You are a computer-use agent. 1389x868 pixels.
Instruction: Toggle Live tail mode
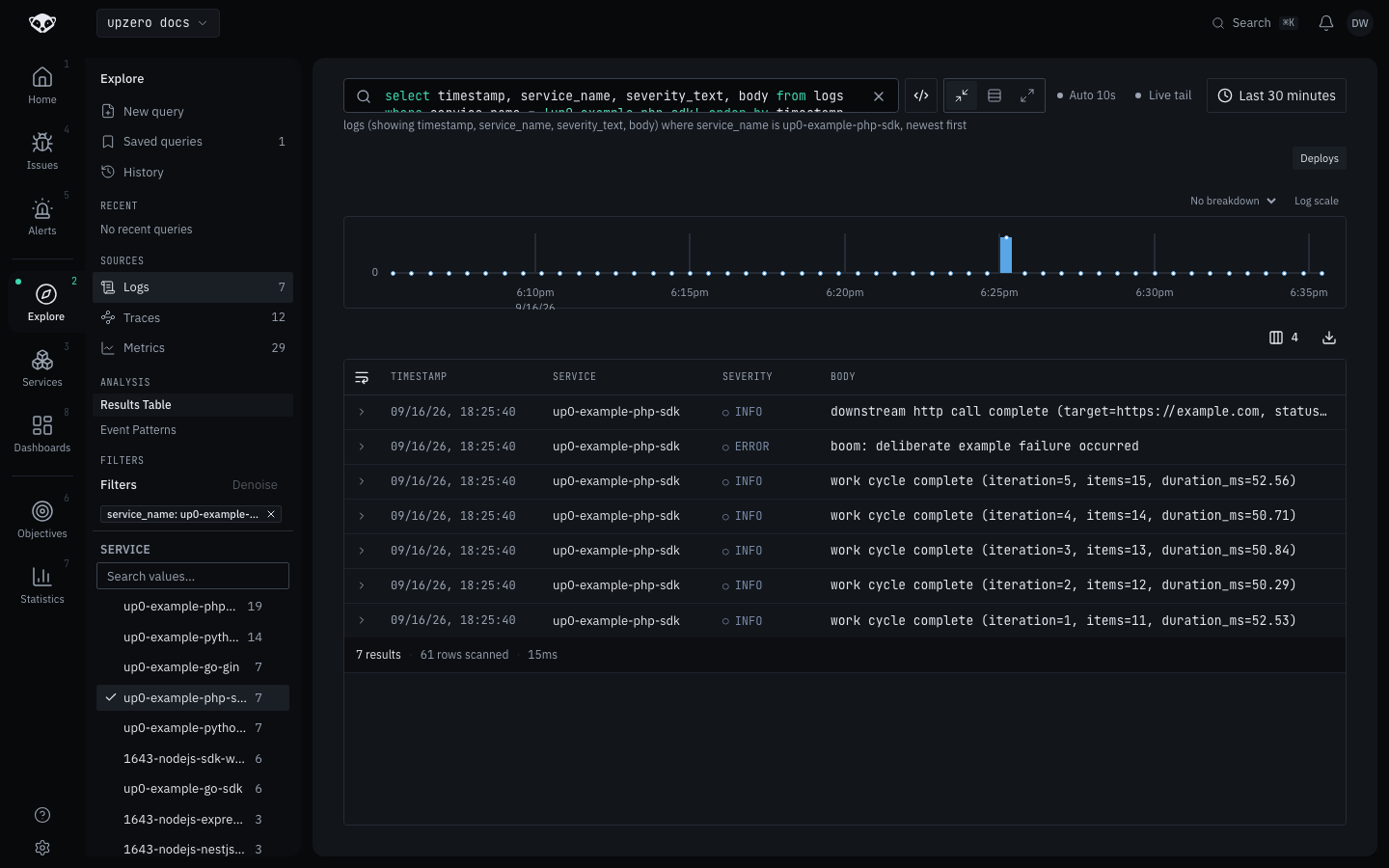click(1163, 95)
